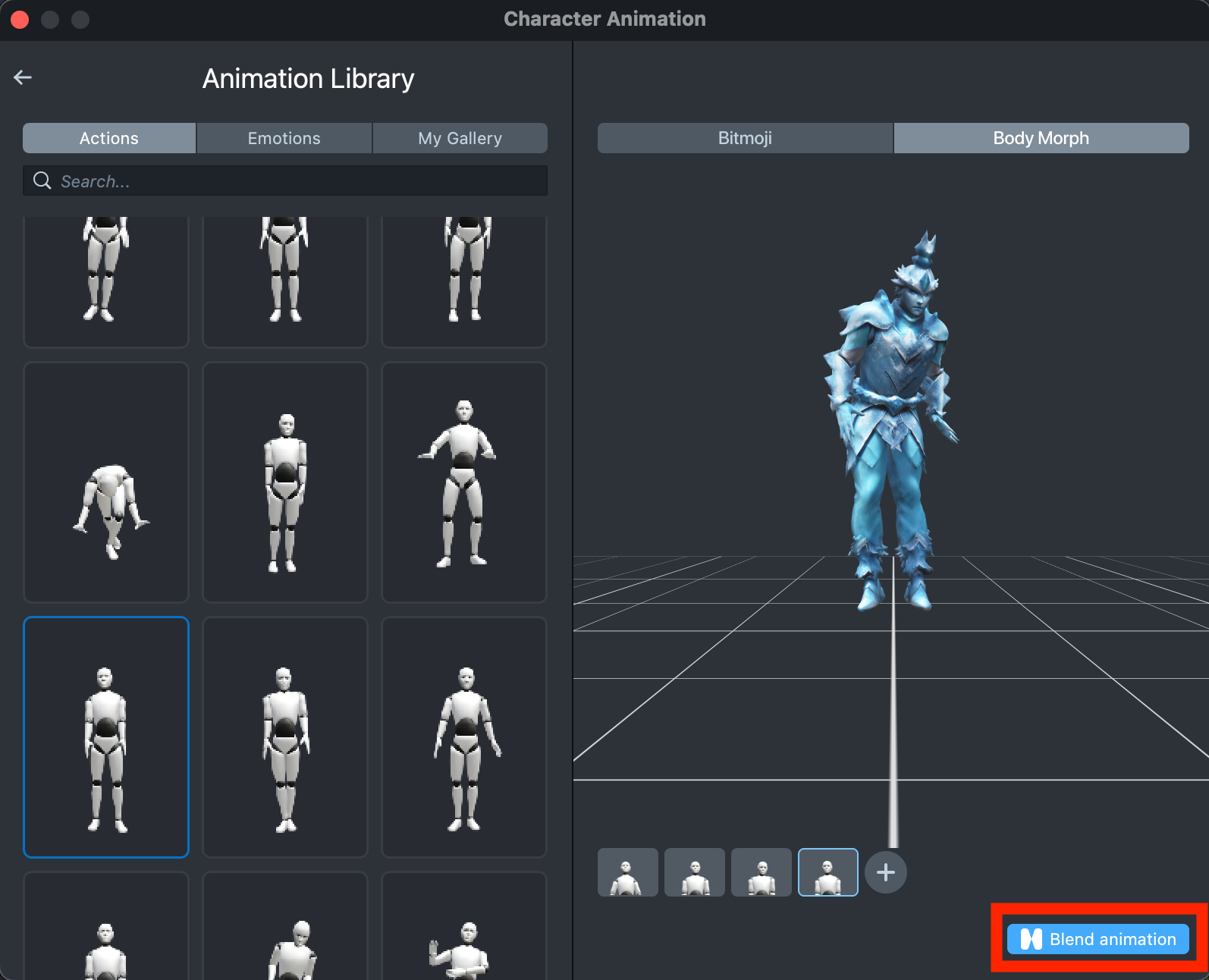Open the My Gallery tab
The width and height of the screenshot is (1209, 980).
pyautogui.click(x=460, y=138)
